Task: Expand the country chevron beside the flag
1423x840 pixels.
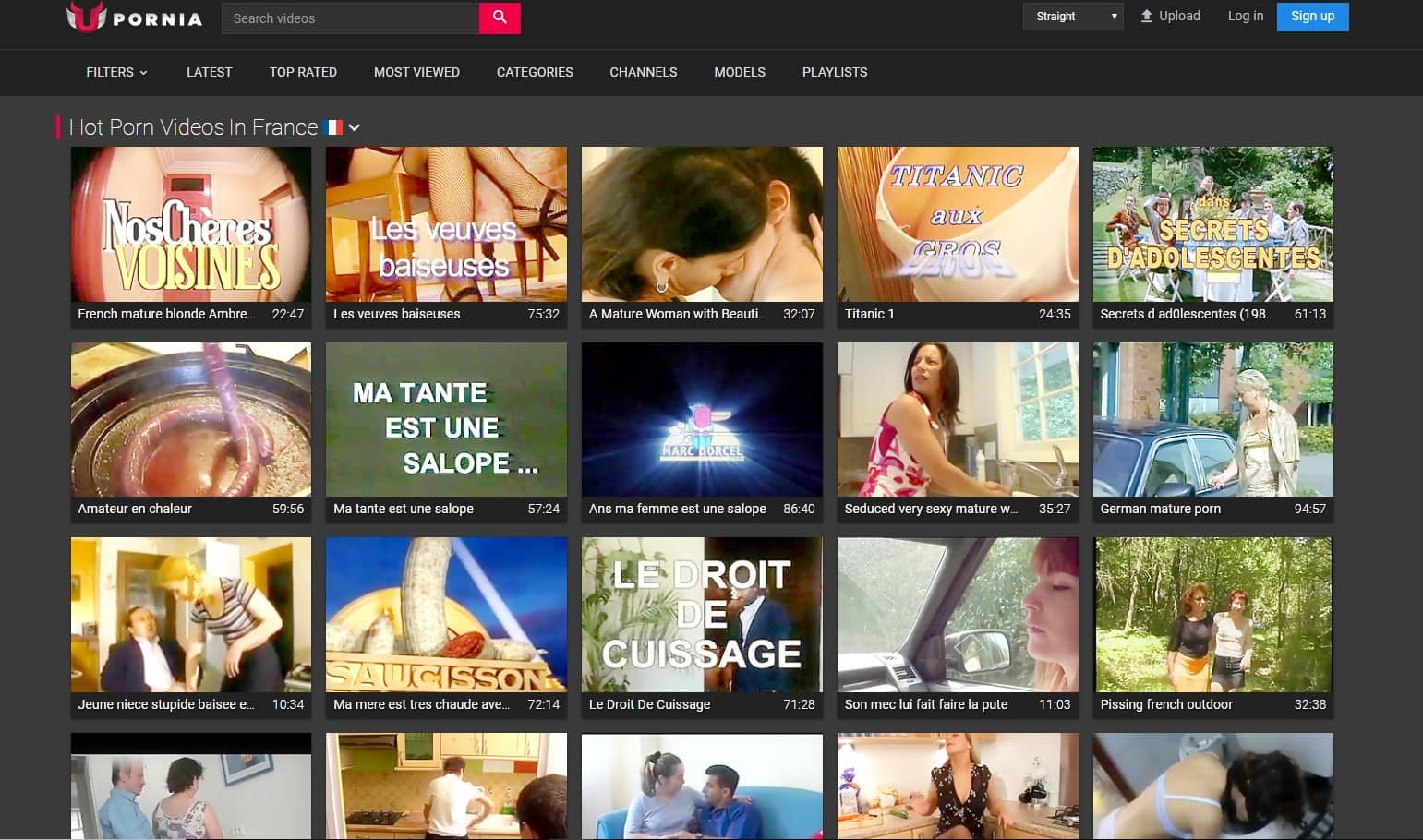Action: pos(355,127)
